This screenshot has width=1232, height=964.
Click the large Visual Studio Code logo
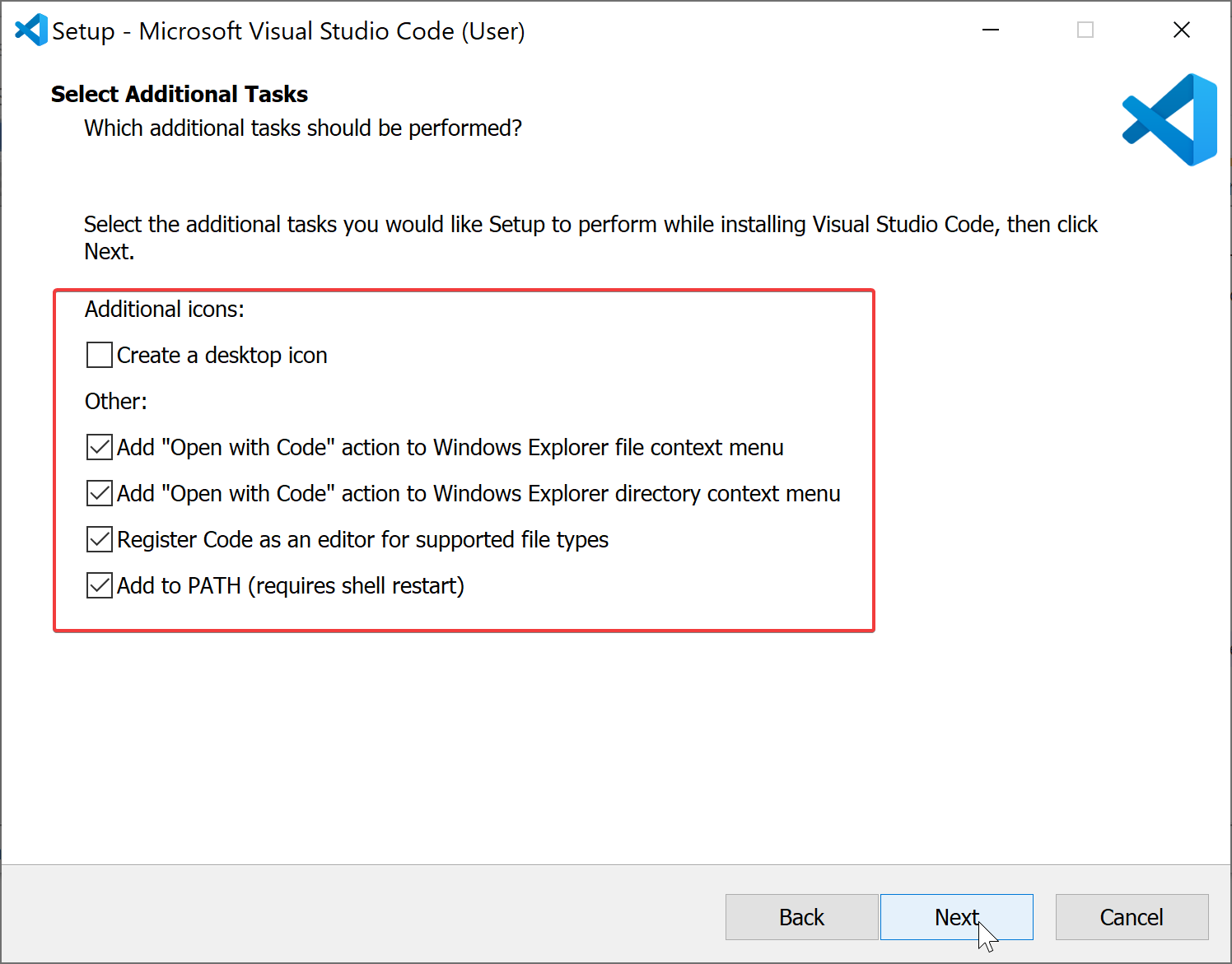click(x=1169, y=120)
